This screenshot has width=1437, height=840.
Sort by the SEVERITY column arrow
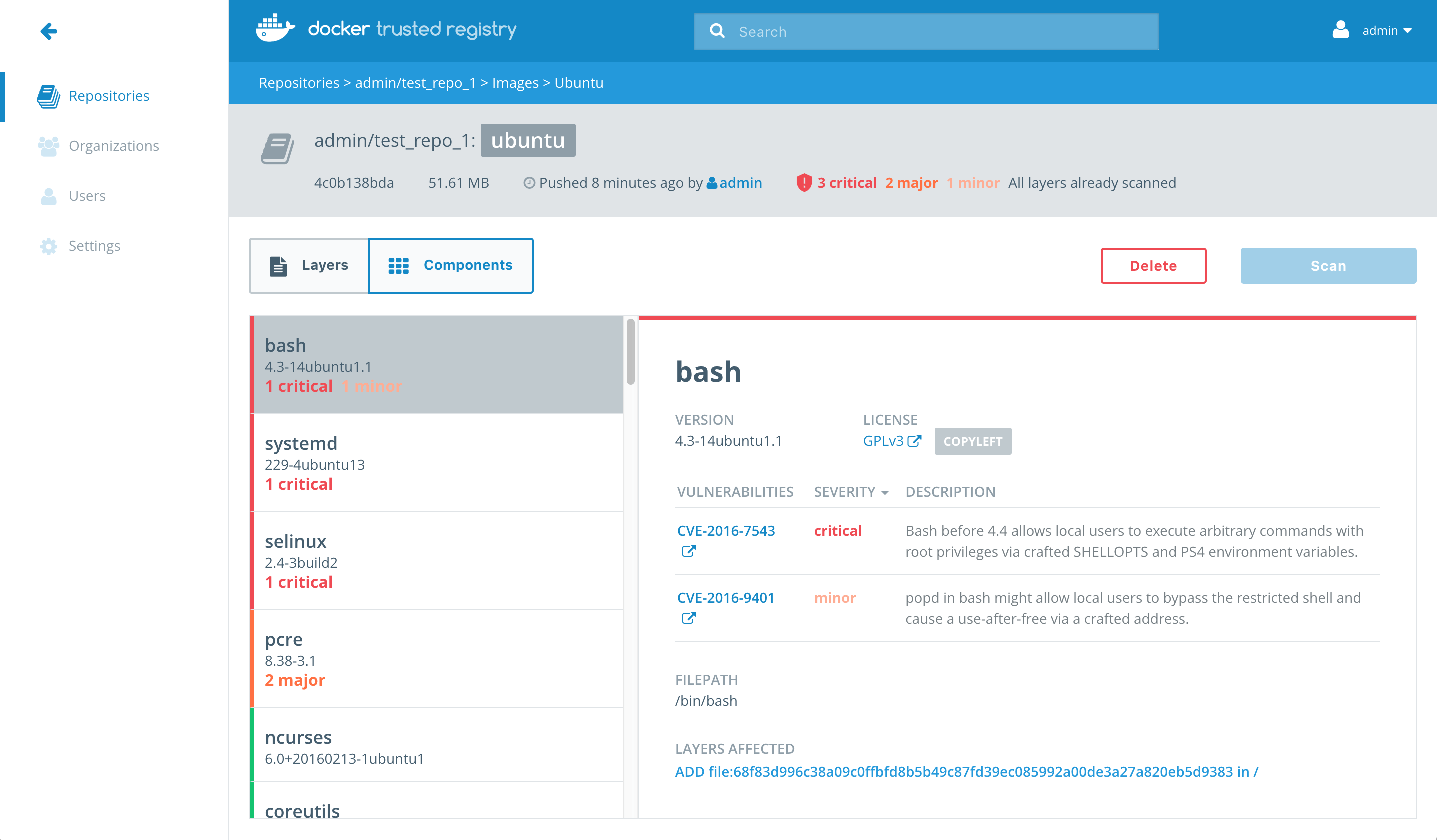point(885,492)
